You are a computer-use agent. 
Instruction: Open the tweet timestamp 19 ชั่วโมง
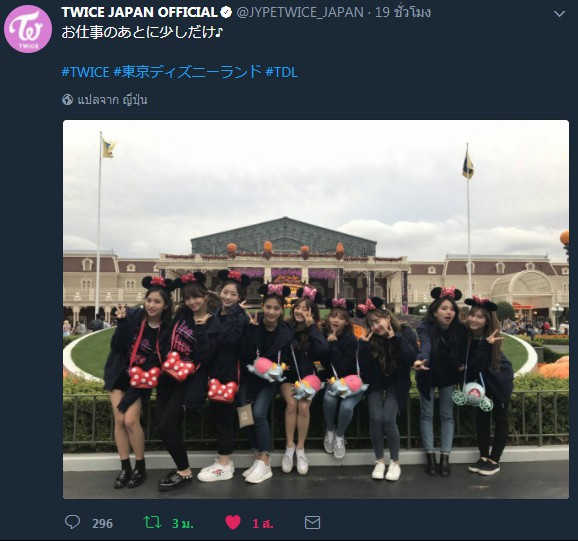403,13
